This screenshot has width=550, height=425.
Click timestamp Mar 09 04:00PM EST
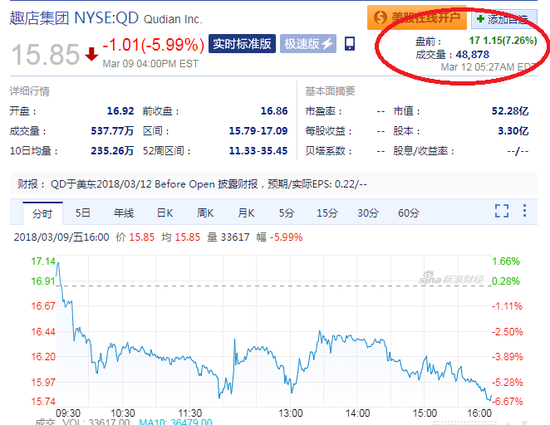click(150, 64)
